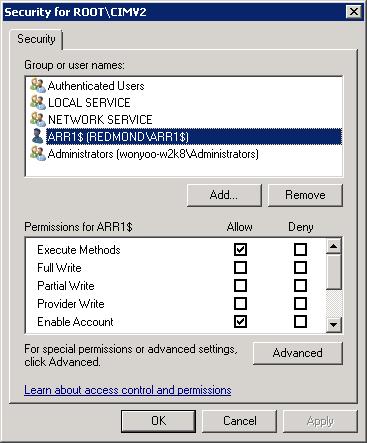Image resolution: width=367 pixels, height=443 pixels.
Task: Click the Apply button
Action: click(320, 421)
